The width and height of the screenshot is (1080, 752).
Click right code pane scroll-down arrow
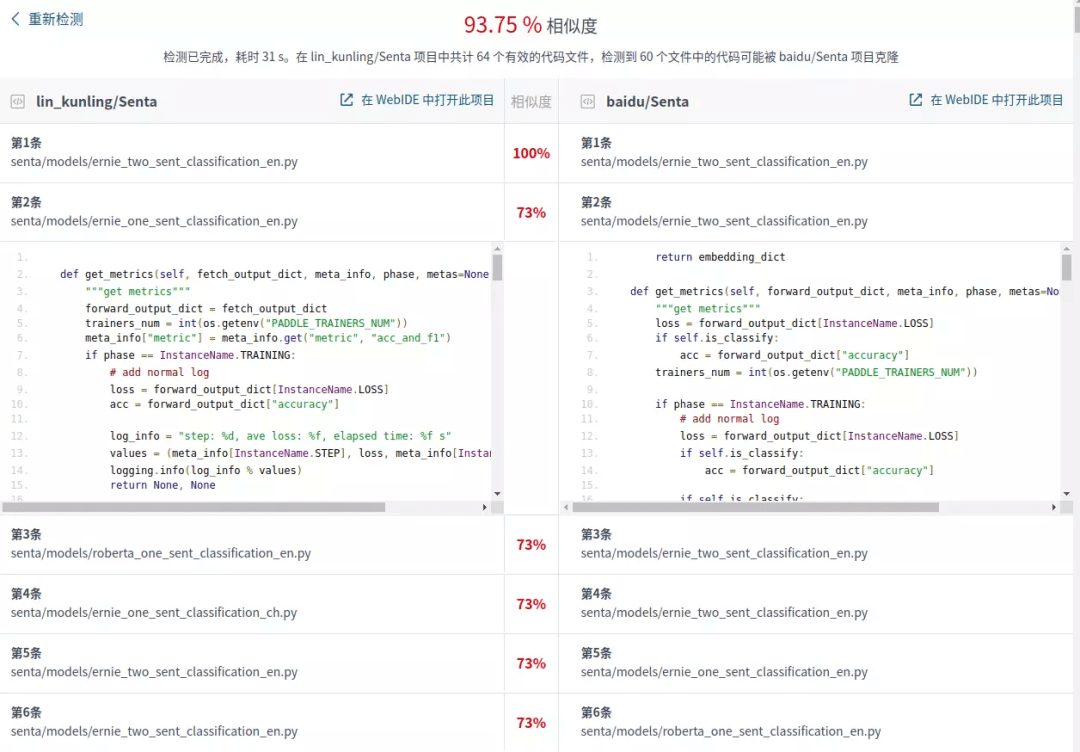(x=1066, y=494)
